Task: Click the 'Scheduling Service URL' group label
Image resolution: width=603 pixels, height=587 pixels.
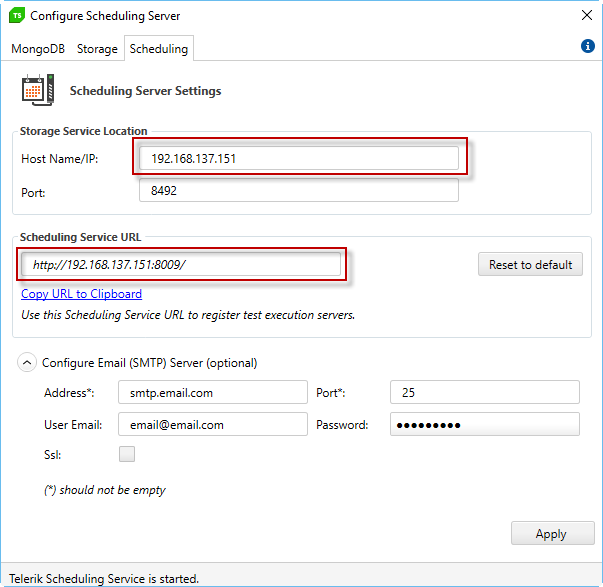Action: click(80, 237)
